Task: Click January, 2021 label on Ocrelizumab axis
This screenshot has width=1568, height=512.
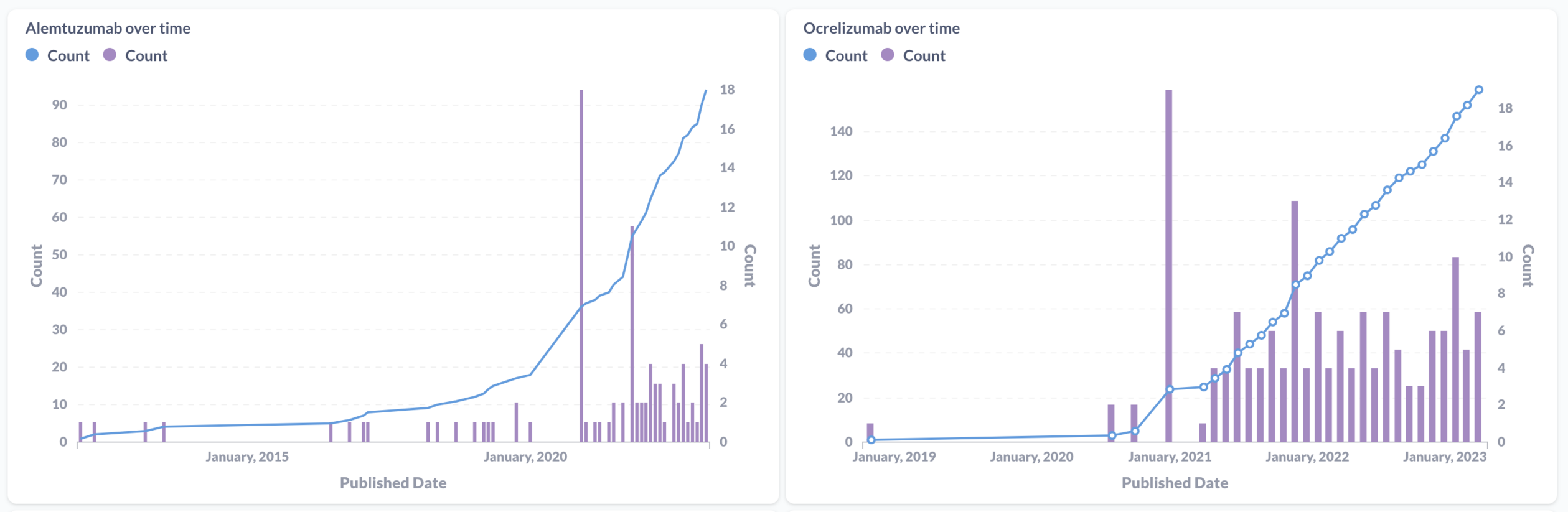Action: point(1169,457)
